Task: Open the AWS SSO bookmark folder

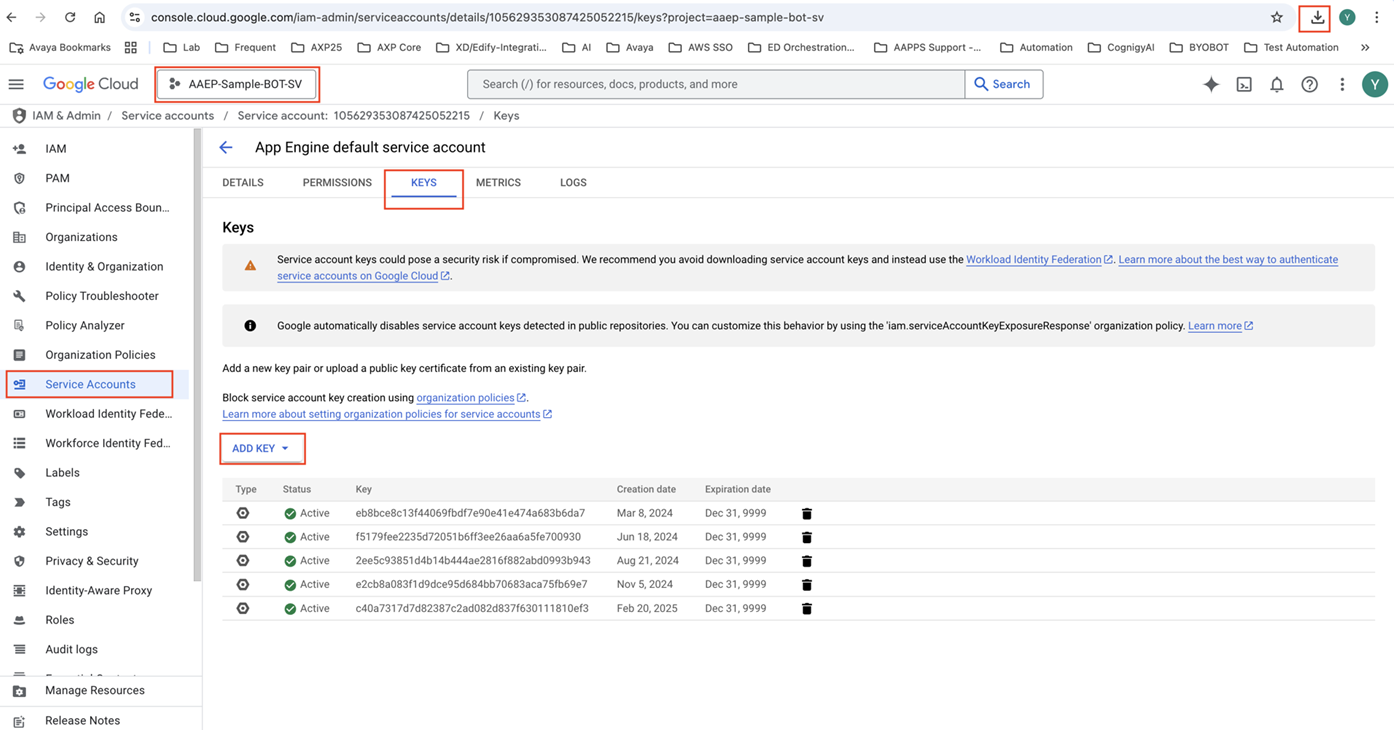Action: [x=700, y=47]
